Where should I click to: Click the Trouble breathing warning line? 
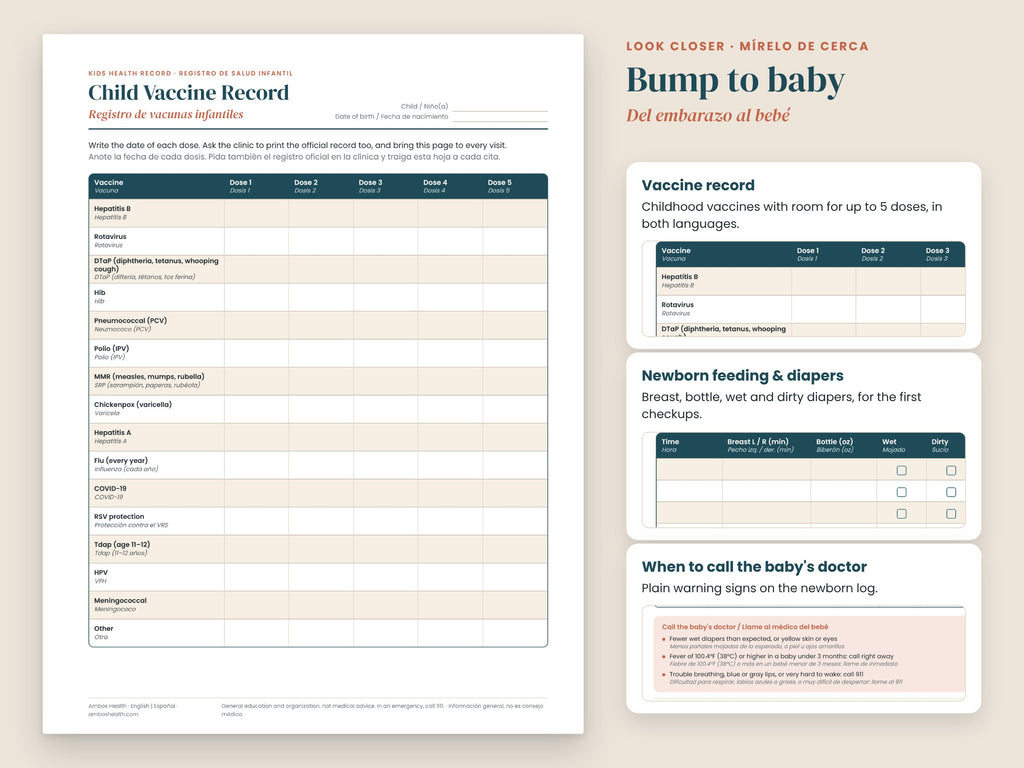pyautogui.click(x=766, y=674)
